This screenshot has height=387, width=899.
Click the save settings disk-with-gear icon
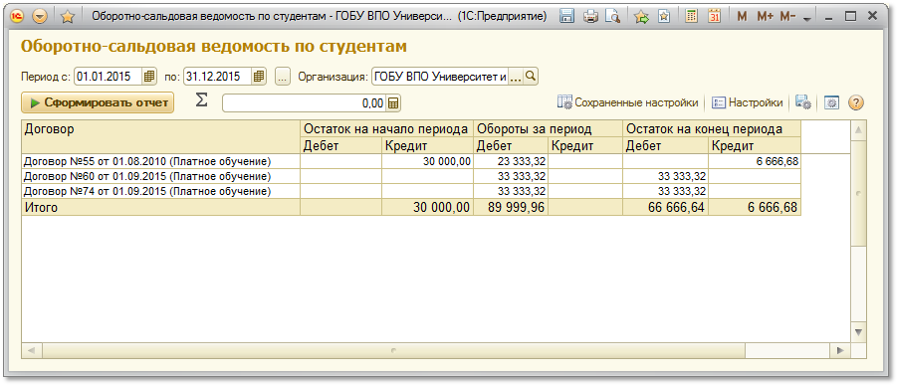[x=803, y=103]
